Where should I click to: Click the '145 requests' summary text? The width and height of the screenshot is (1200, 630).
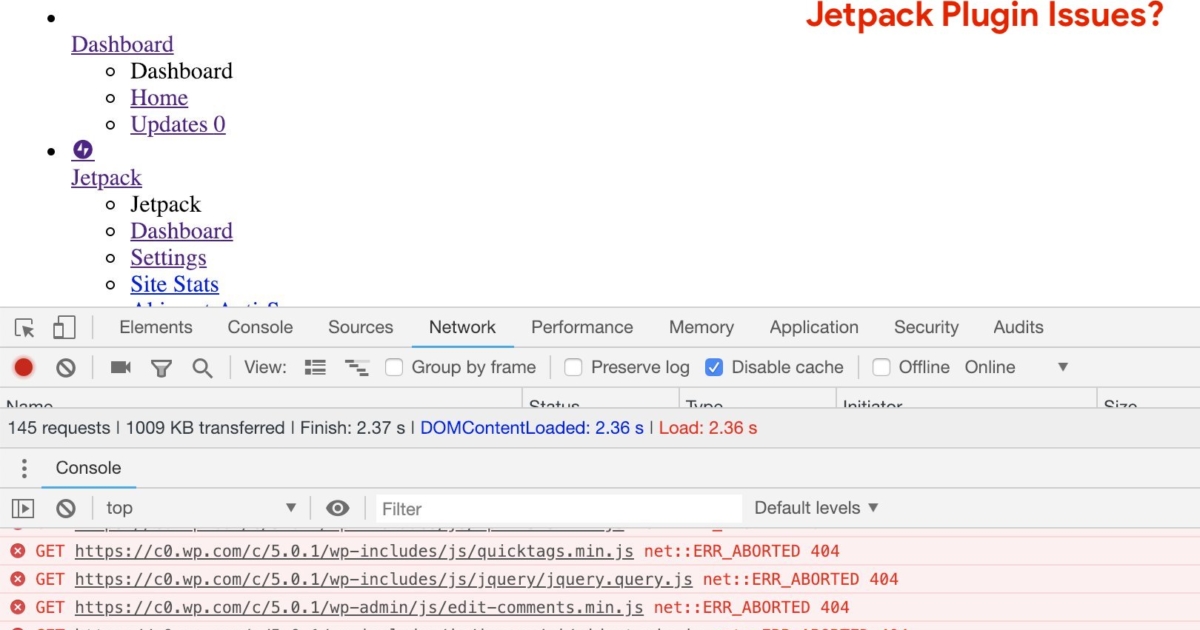pyautogui.click(x=59, y=428)
